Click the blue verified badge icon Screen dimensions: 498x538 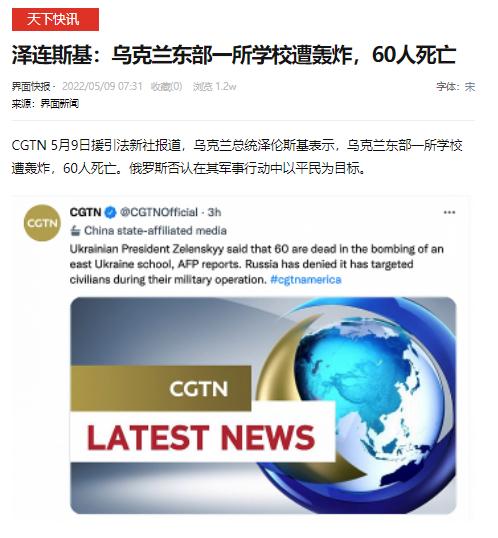[x=110, y=212]
